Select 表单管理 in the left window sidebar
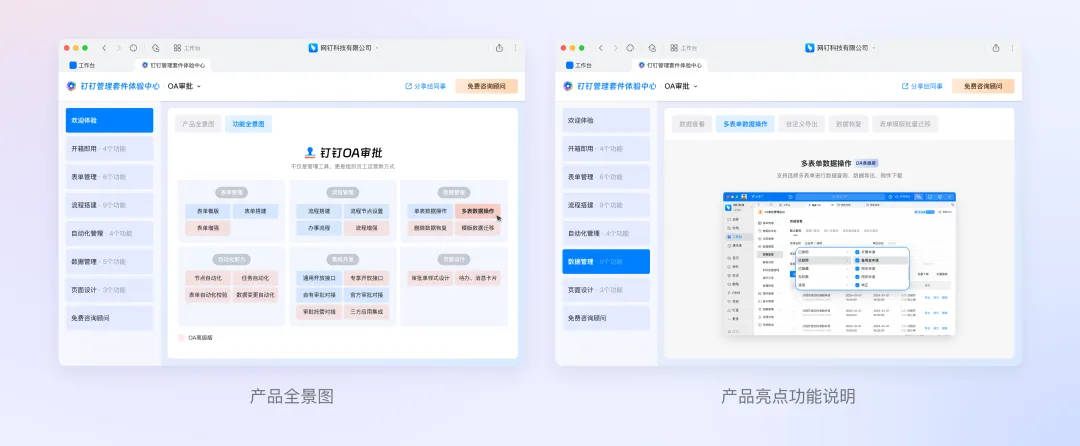Screen dimensions: 1080x446 point(110,177)
